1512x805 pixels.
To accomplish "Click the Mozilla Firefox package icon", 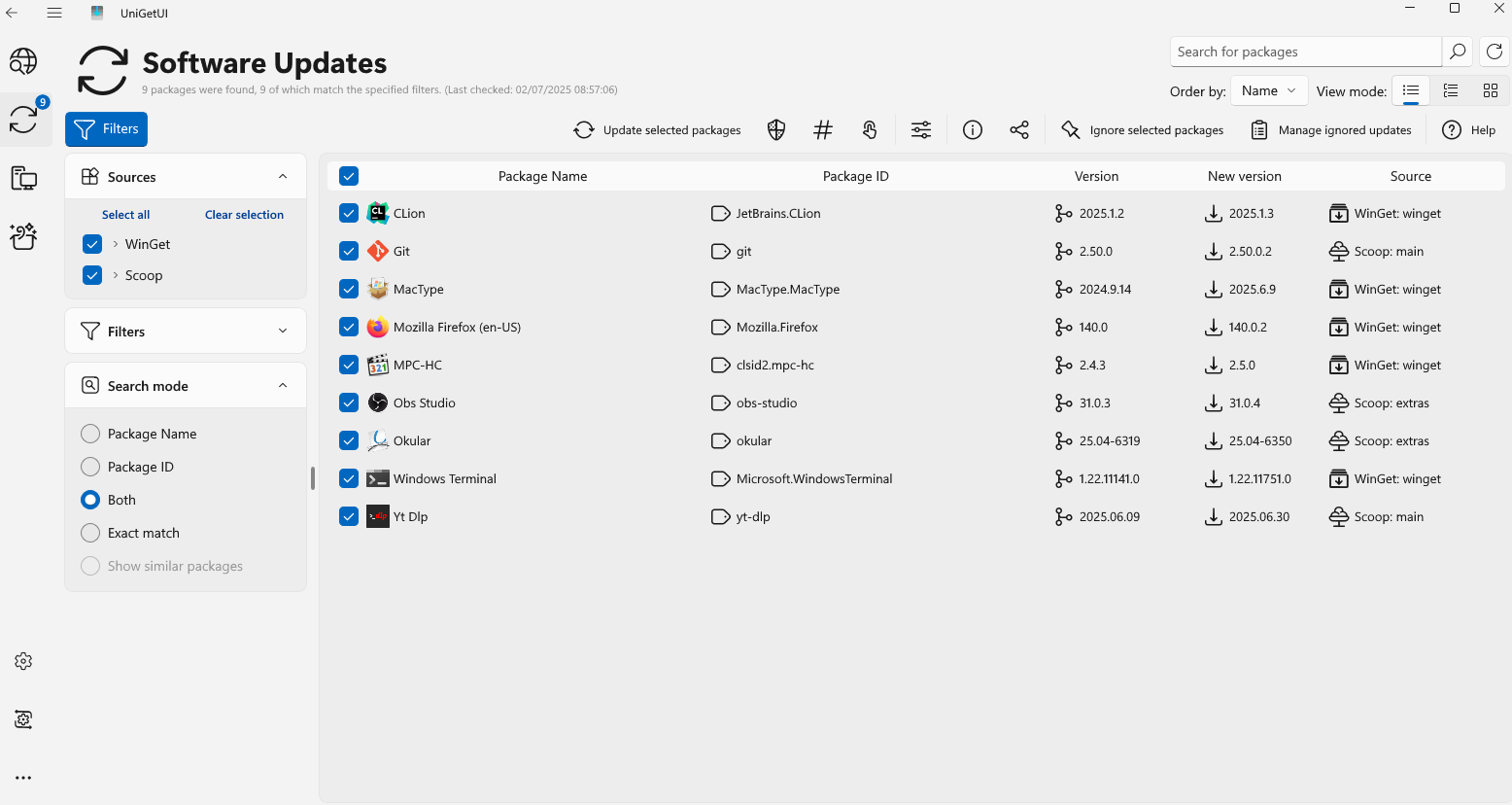I will (x=378, y=327).
